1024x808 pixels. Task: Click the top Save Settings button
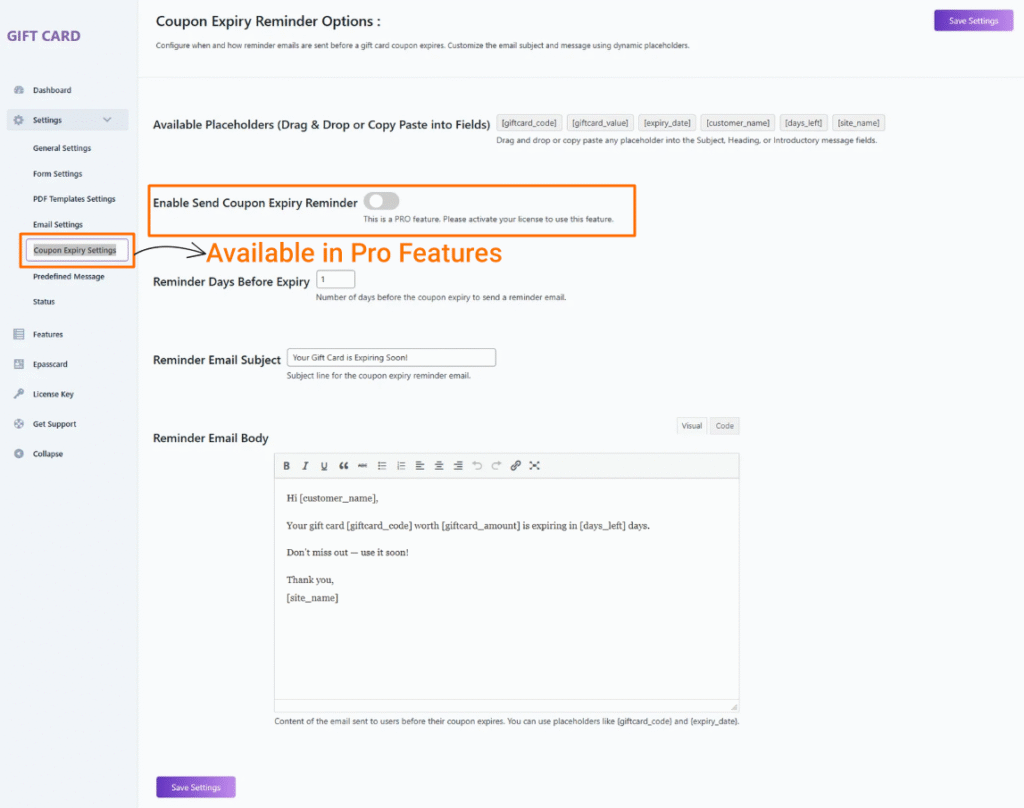(973, 21)
